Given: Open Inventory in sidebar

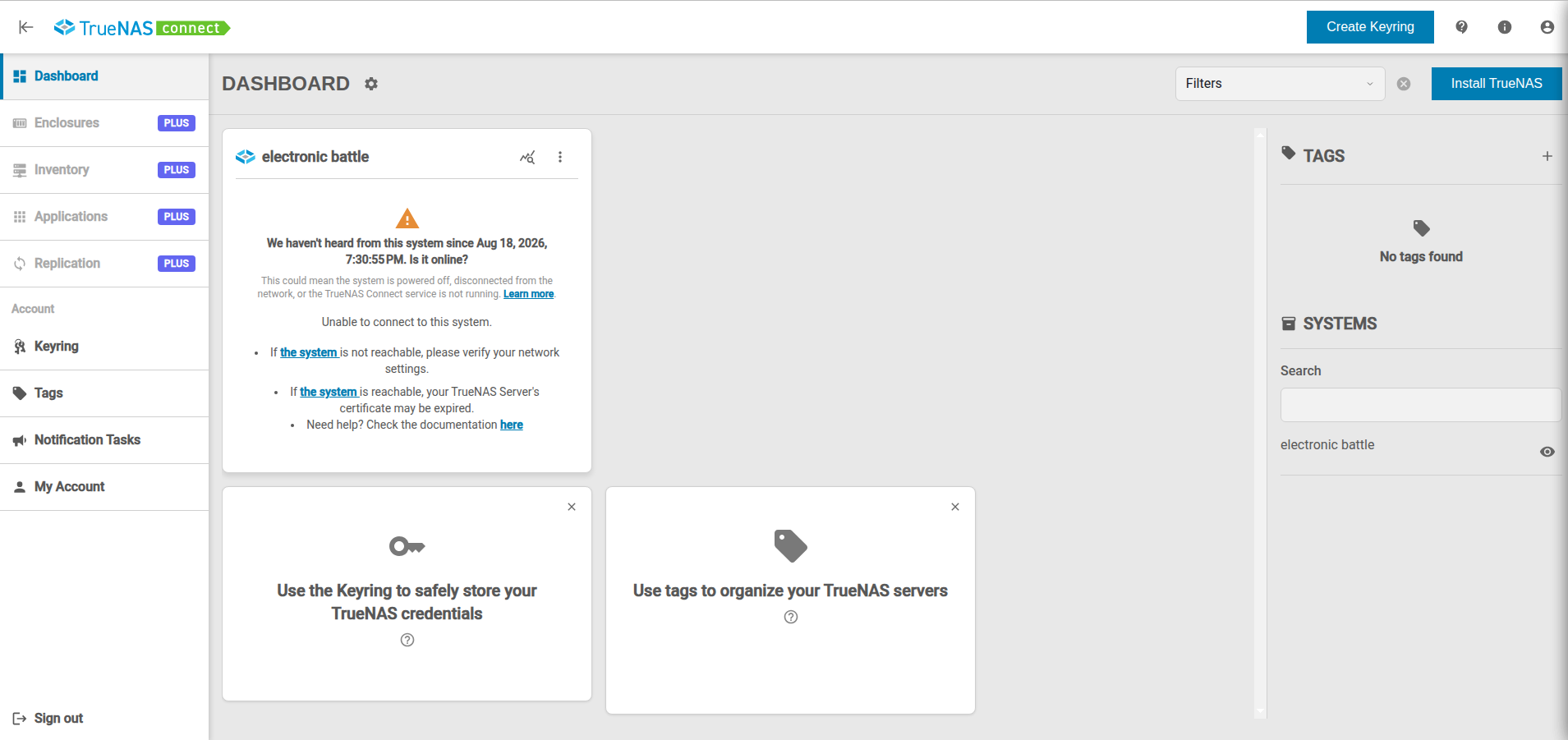Looking at the screenshot, I should point(104,170).
